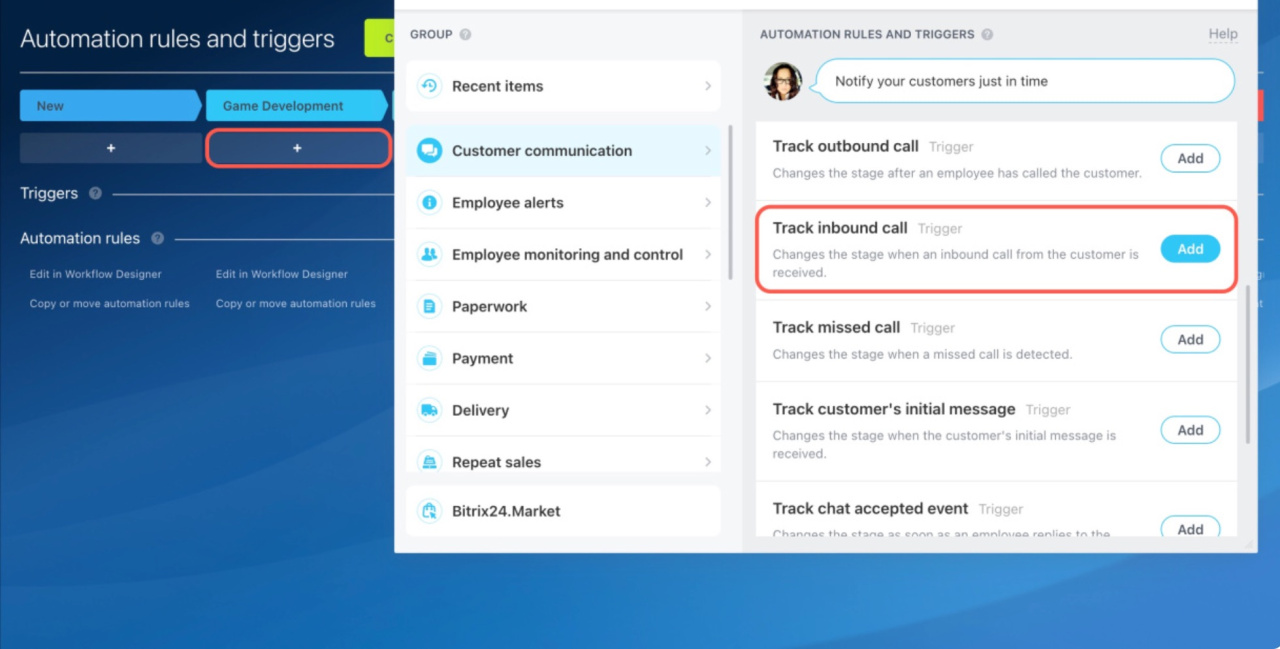This screenshot has height=649, width=1280.
Task: Click the Employee monitoring people icon
Action: pyautogui.click(x=429, y=255)
